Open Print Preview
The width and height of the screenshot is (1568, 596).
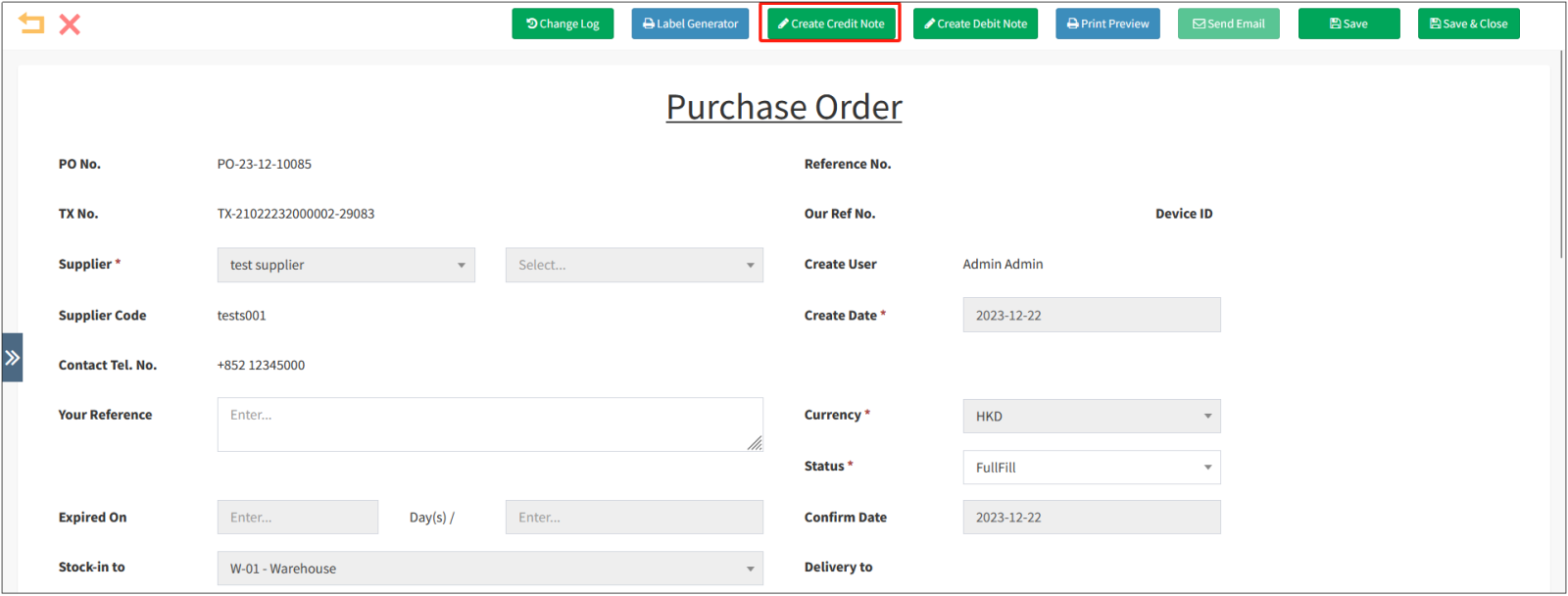tap(1107, 24)
